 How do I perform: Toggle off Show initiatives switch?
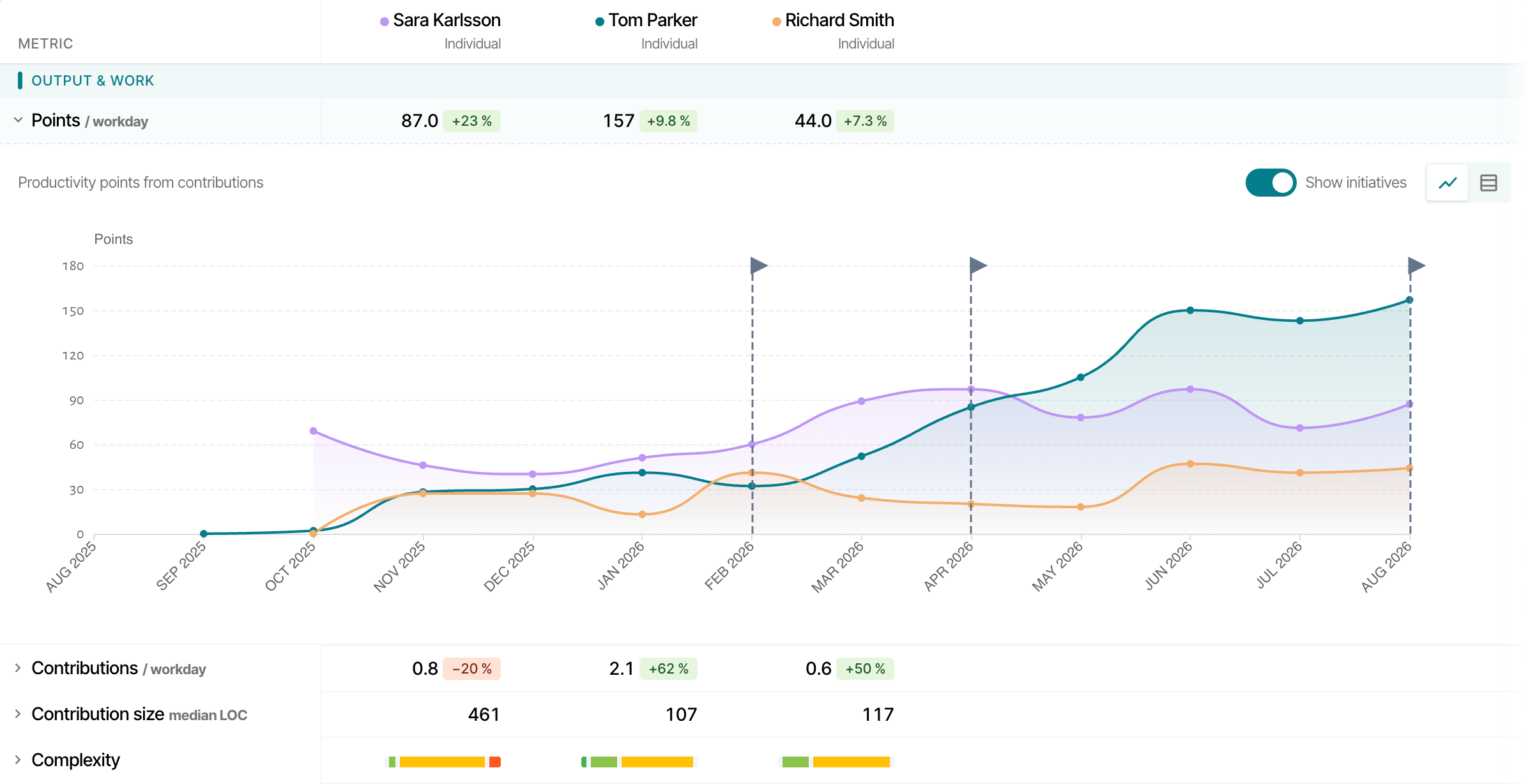point(1271,183)
